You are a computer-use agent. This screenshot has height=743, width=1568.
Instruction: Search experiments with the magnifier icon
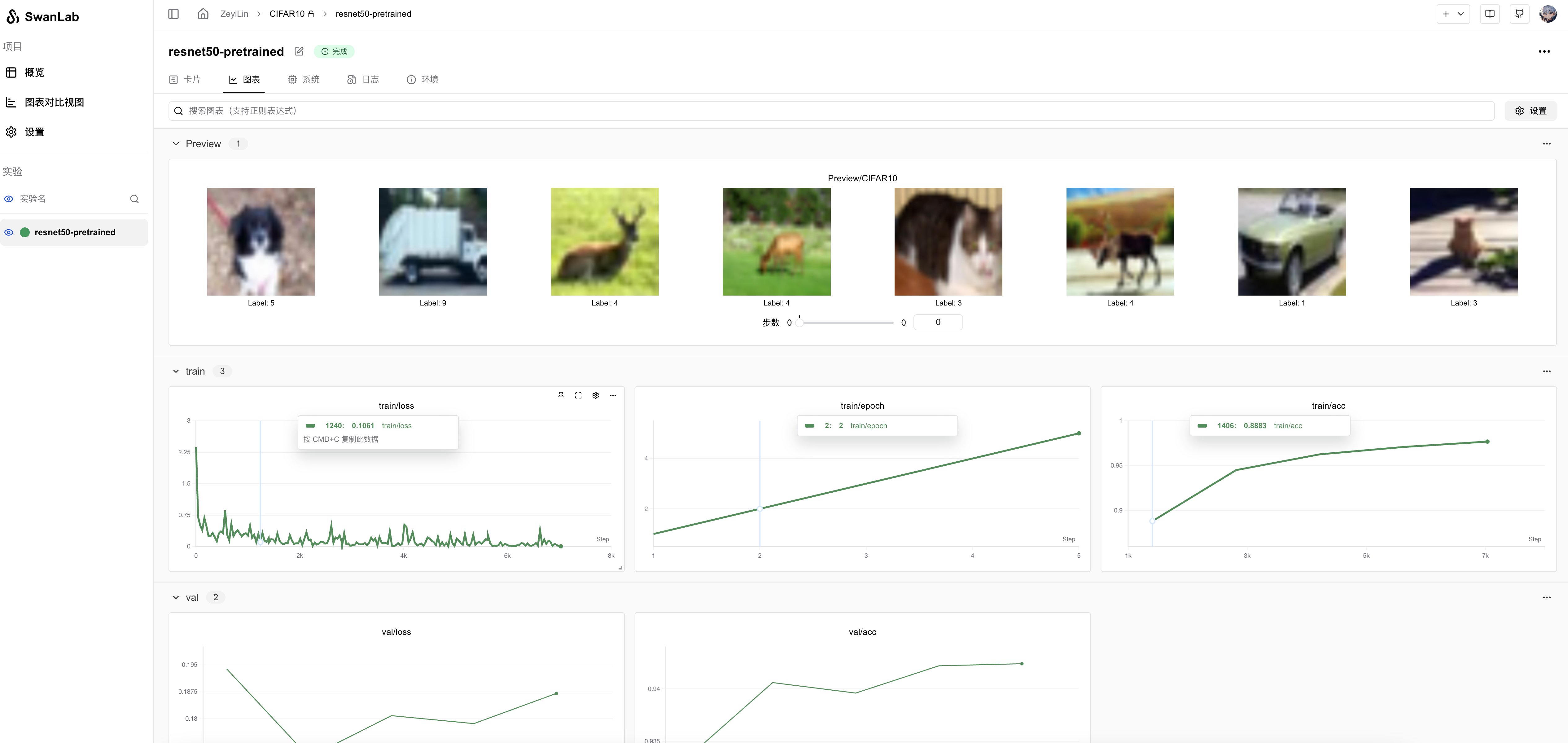134,199
